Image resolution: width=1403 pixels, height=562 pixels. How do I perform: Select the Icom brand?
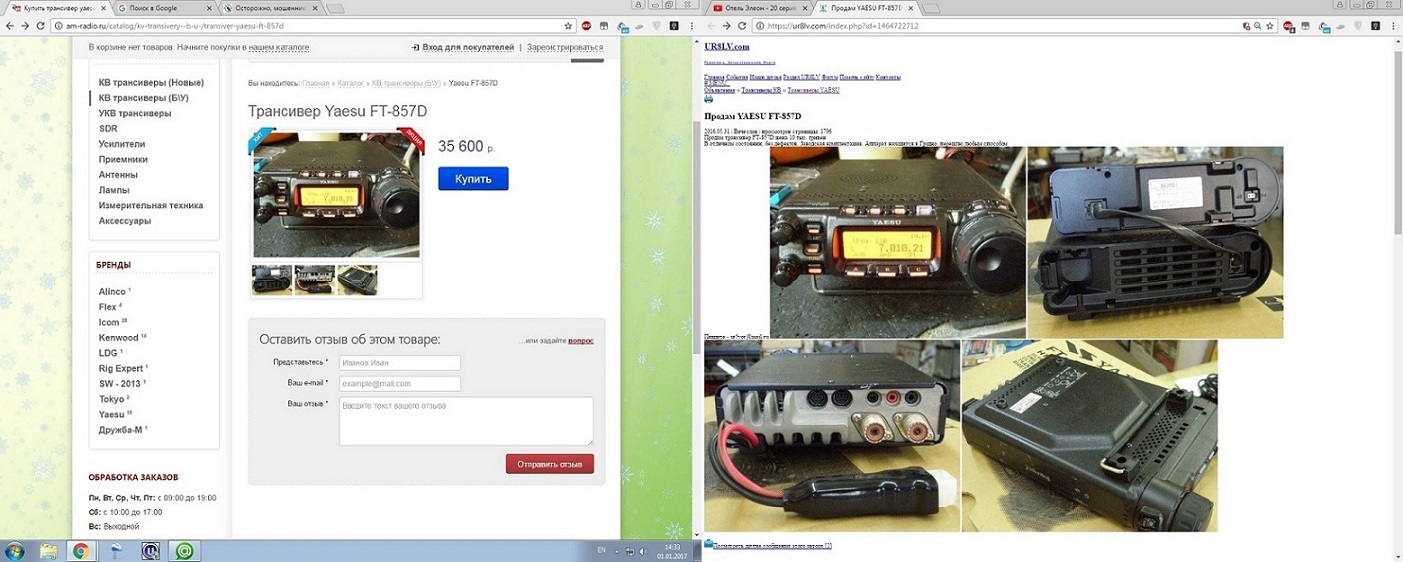coord(109,322)
